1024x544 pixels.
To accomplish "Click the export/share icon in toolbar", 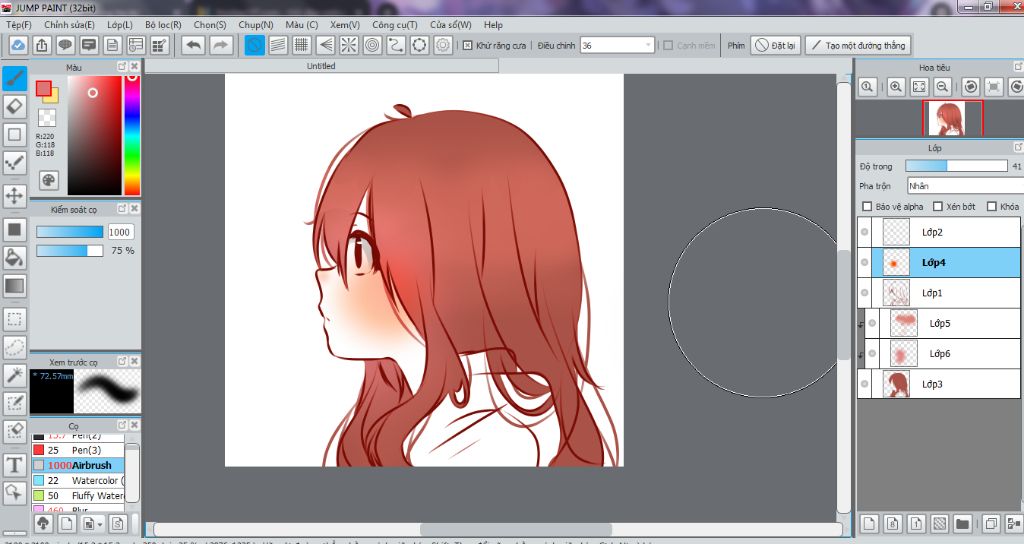I will pos(41,46).
